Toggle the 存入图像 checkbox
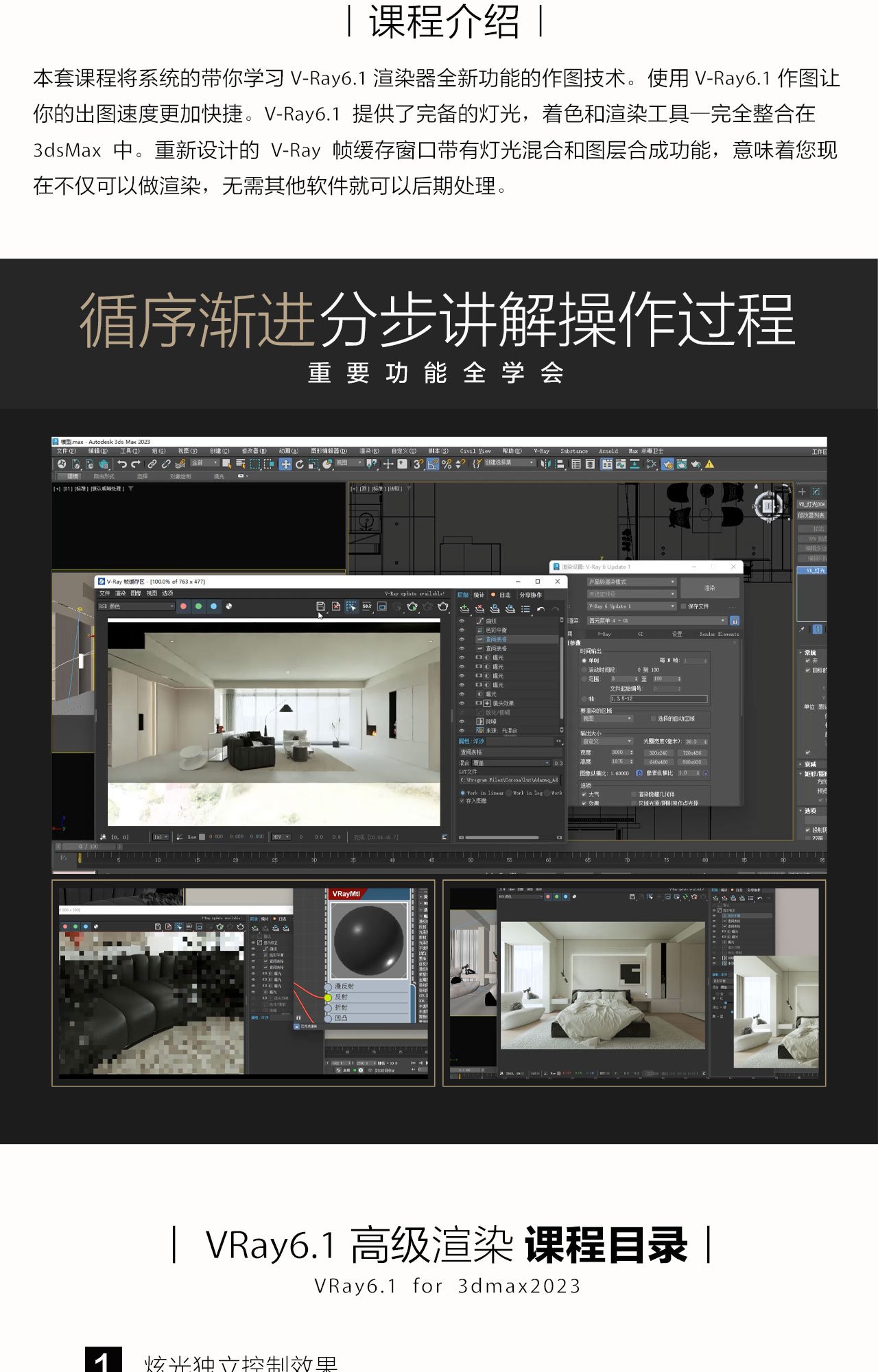 [462, 801]
